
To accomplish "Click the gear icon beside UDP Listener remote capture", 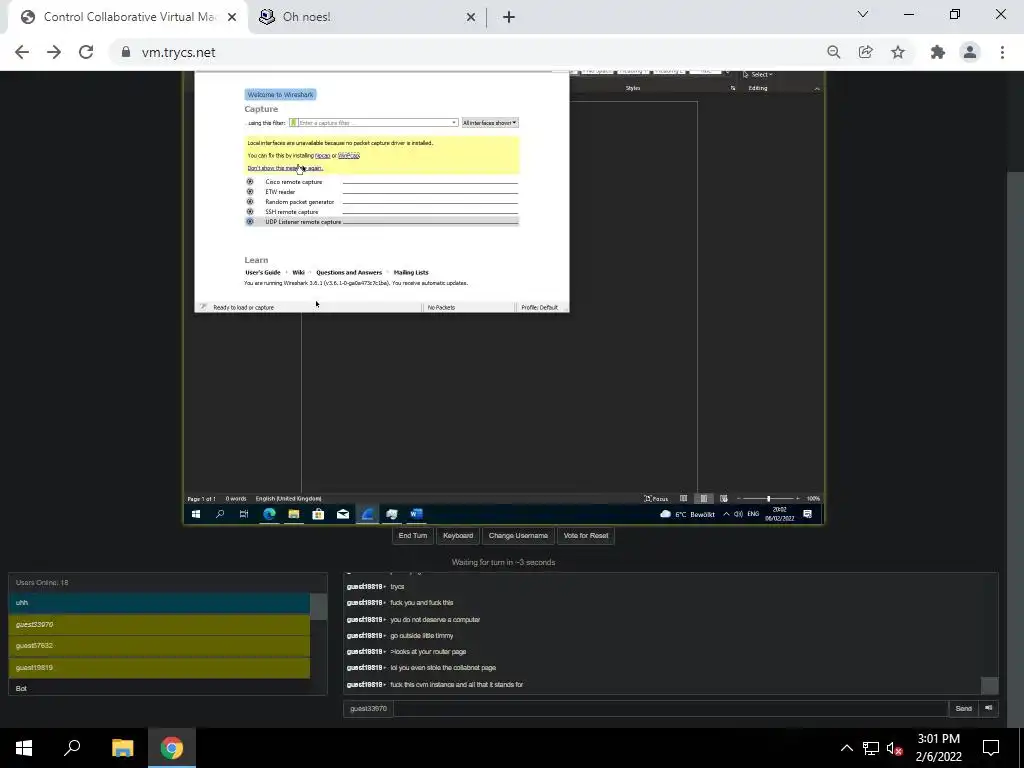I will (x=249, y=222).
